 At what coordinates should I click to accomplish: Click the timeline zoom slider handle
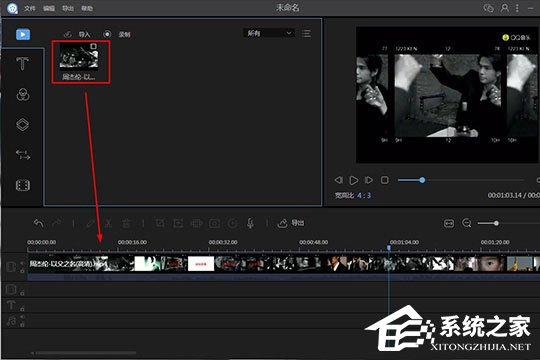pos(496,223)
